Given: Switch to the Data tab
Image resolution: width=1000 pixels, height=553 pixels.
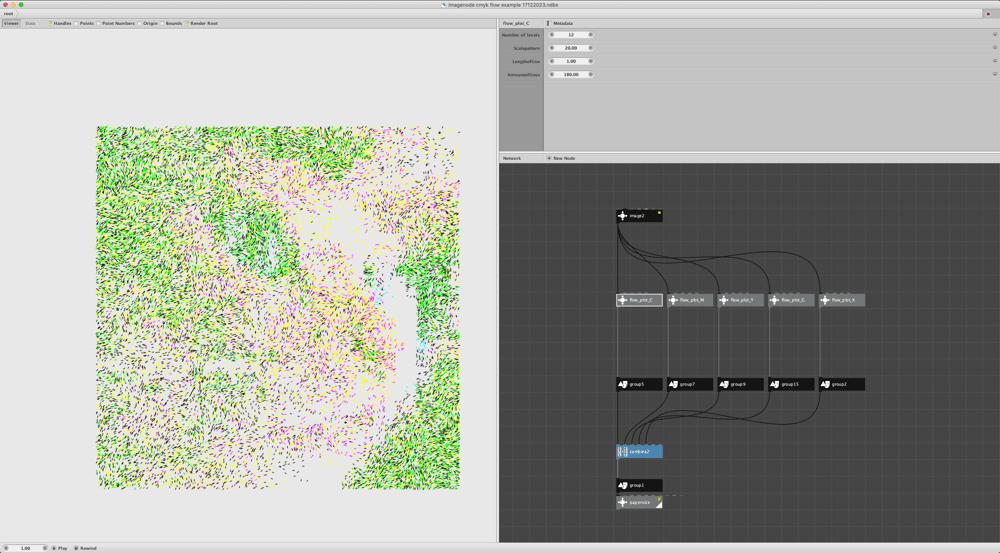Looking at the screenshot, I should (x=30, y=23).
